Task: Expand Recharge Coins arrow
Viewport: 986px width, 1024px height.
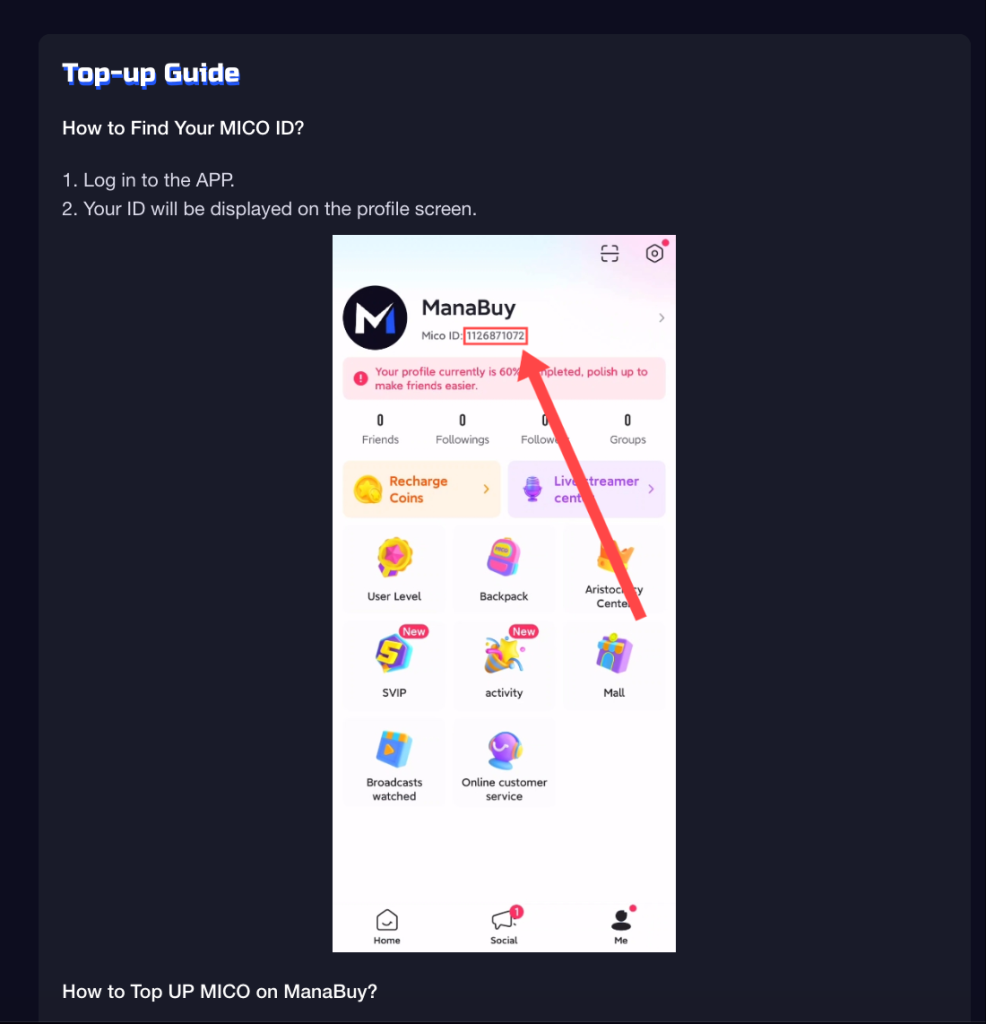Action: tap(486, 489)
